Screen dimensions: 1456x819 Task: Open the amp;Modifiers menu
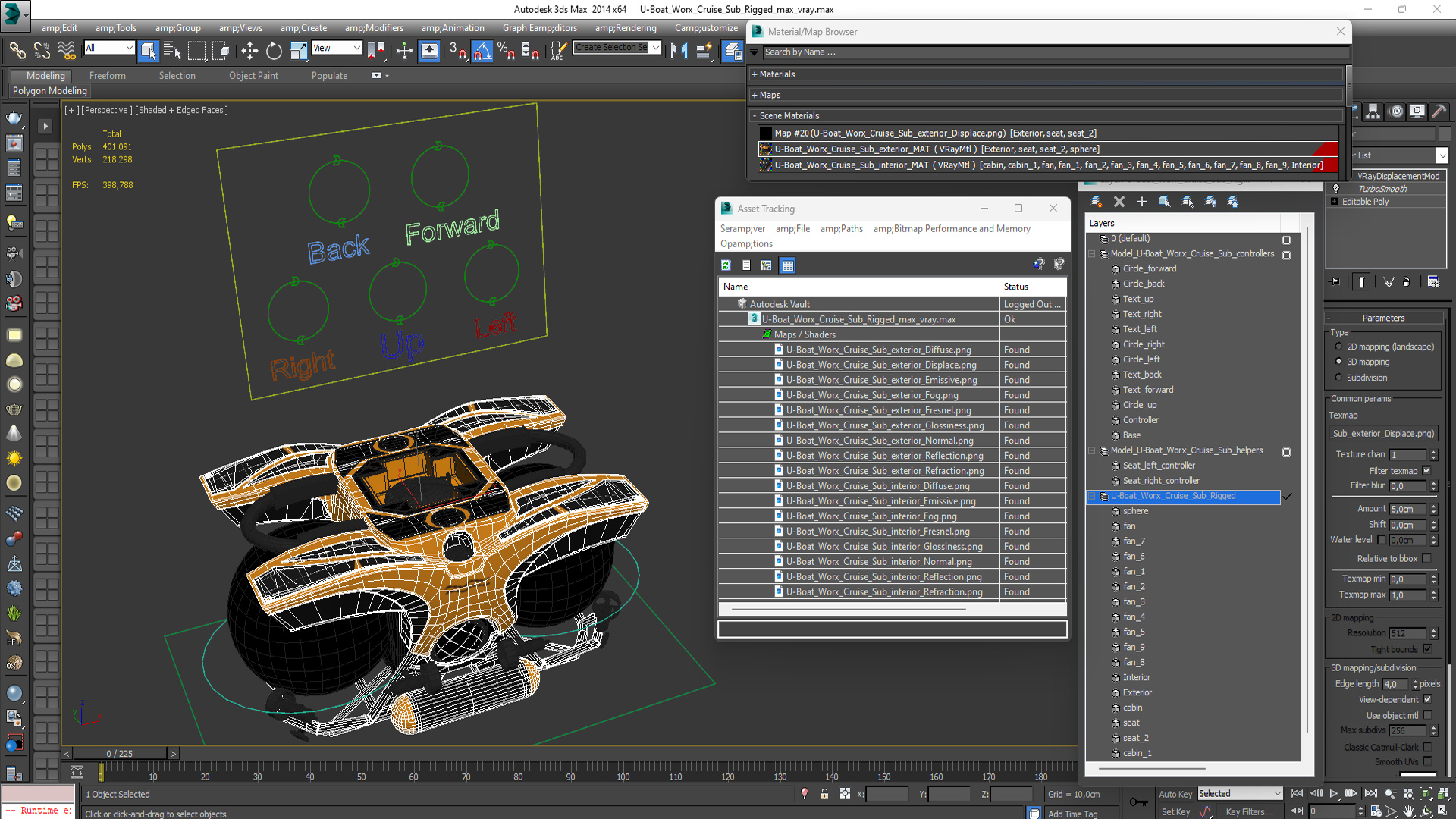[x=374, y=28]
